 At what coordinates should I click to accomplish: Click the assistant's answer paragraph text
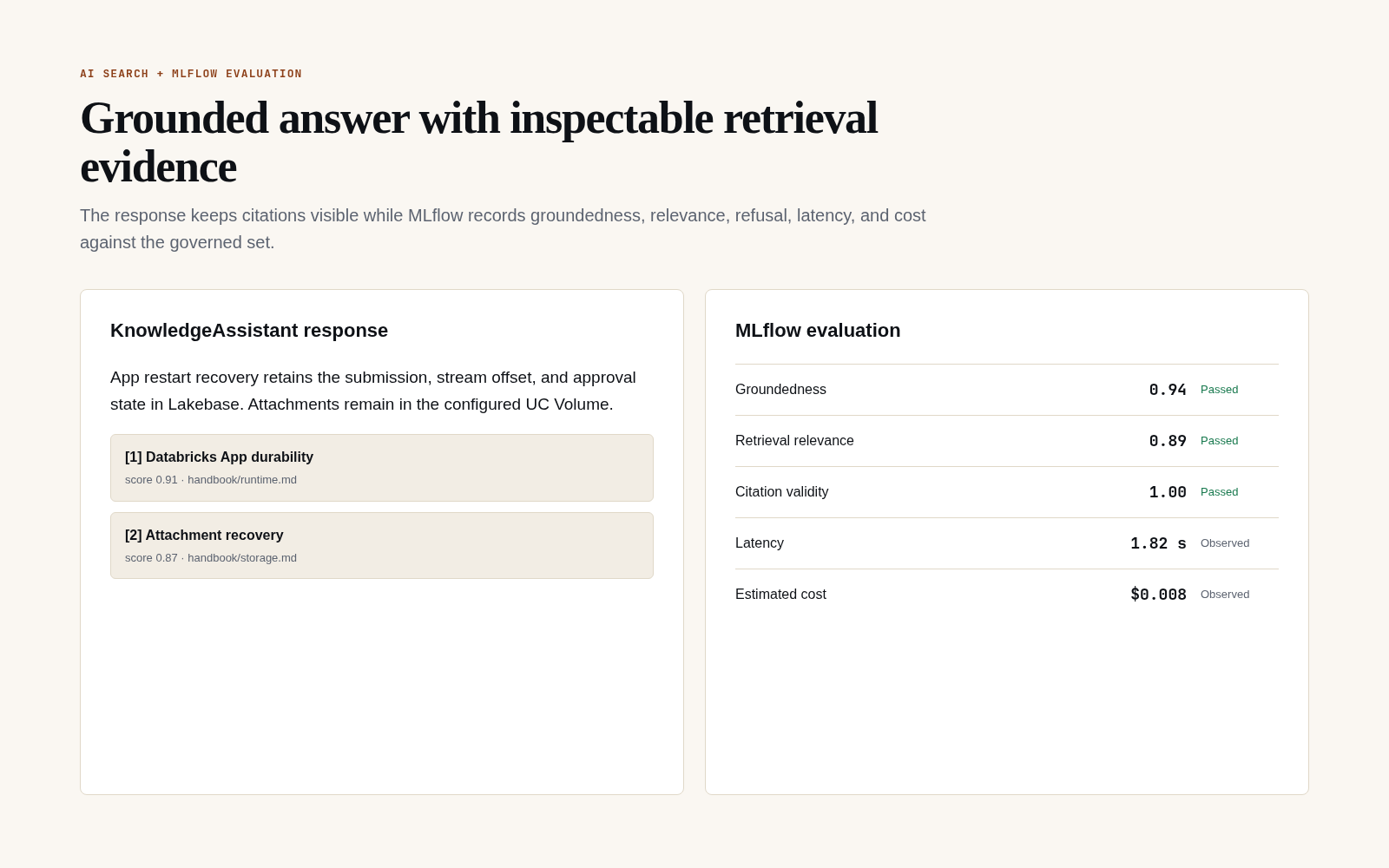point(373,391)
